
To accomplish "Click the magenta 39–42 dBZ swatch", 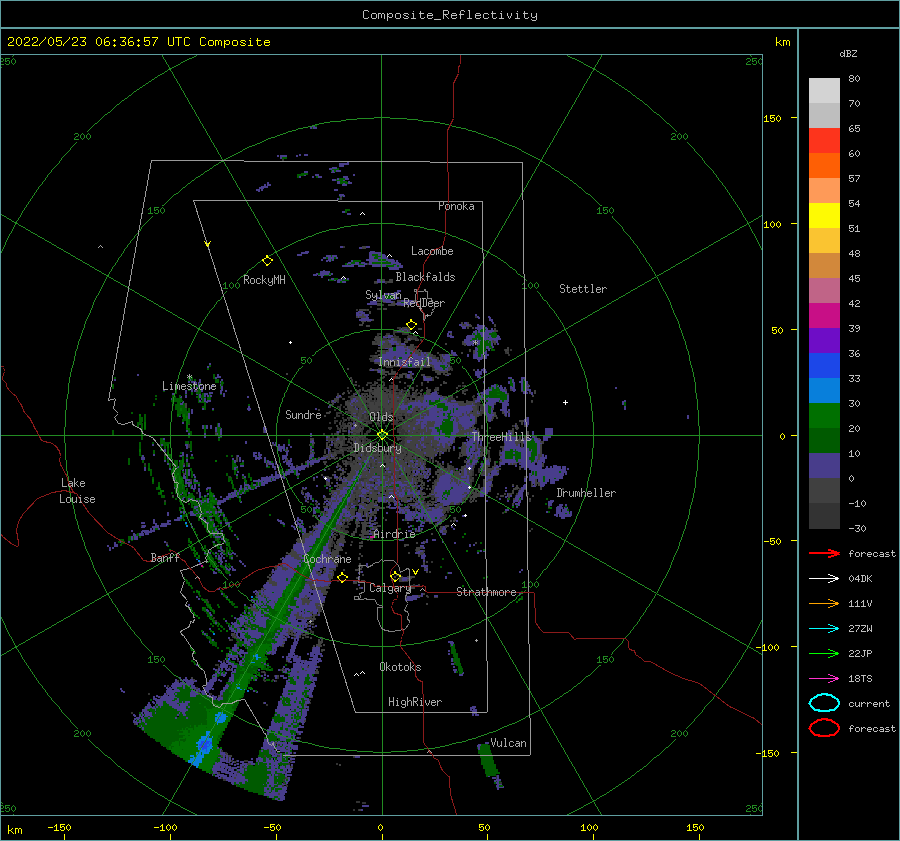I will (824, 316).
